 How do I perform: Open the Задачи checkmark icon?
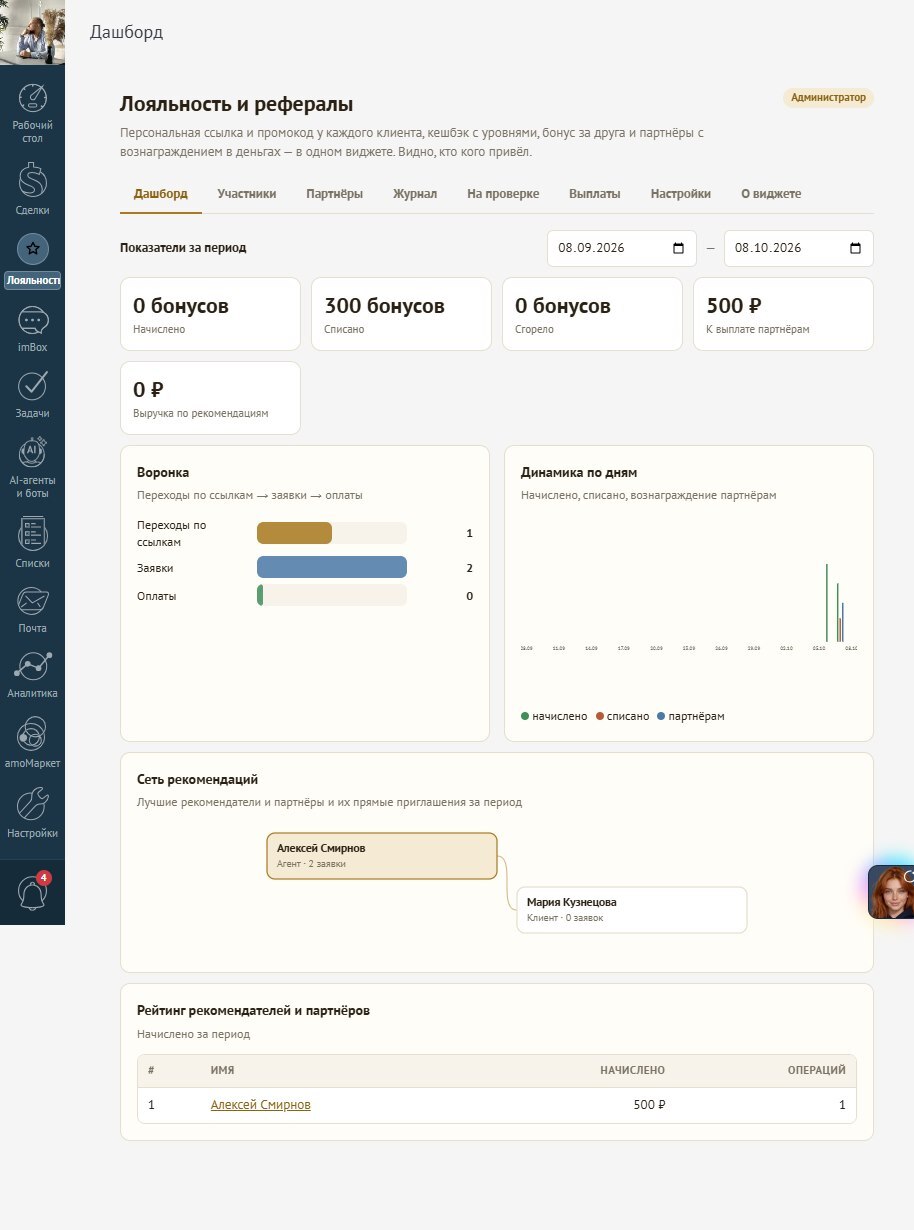[33, 385]
